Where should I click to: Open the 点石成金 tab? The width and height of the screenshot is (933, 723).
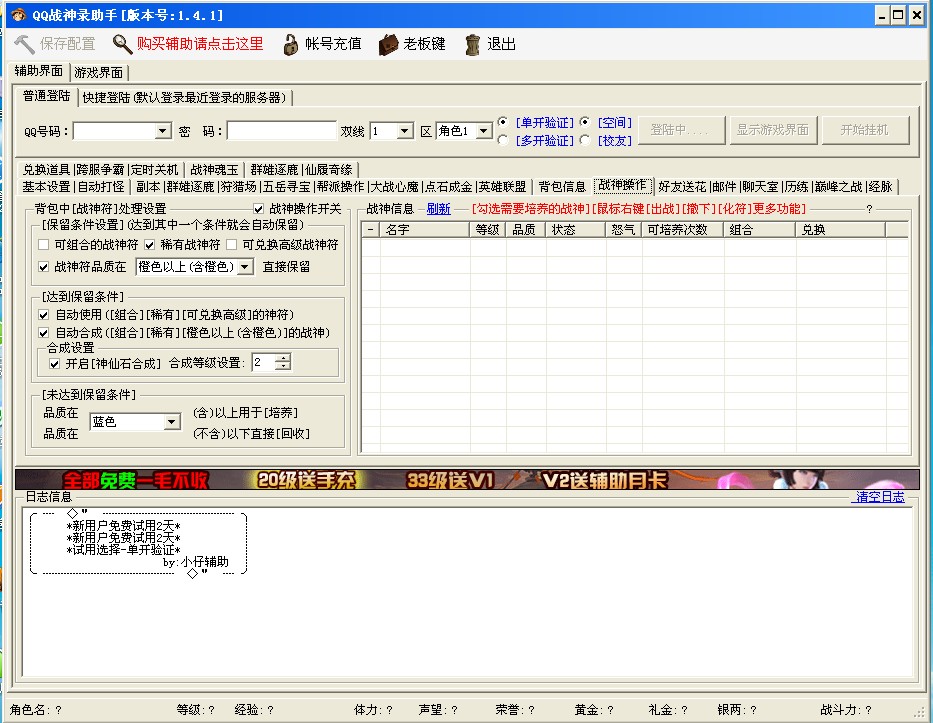pyautogui.click(x=449, y=187)
